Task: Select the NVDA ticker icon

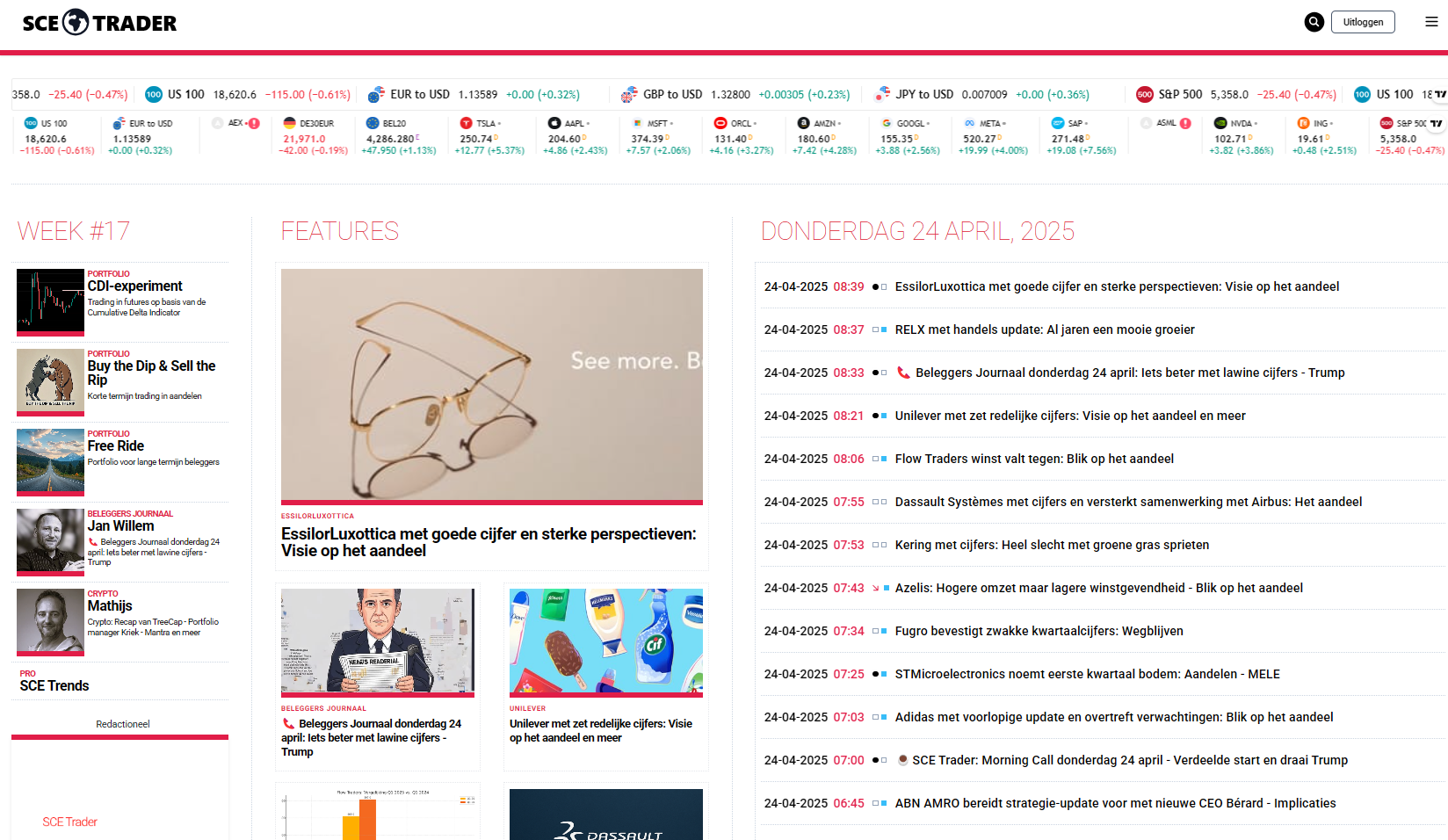Action: click(x=1220, y=123)
